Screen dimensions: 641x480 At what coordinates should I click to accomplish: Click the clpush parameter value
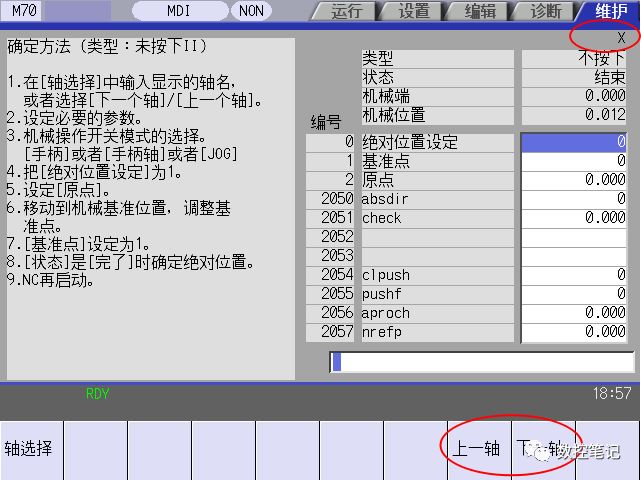tap(575, 275)
